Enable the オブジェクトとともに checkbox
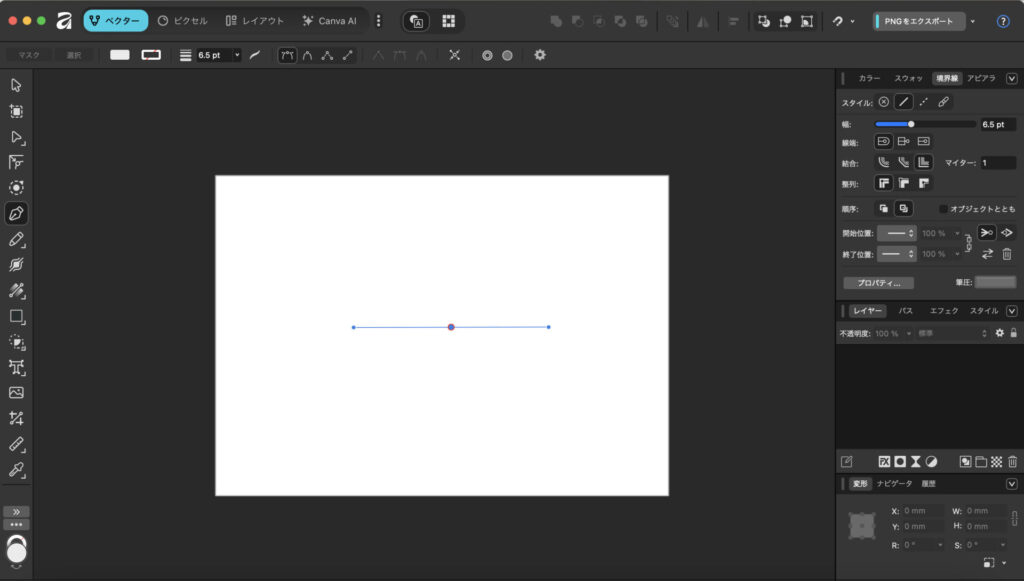Viewport: 1024px width, 581px height. (x=943, y=209)
